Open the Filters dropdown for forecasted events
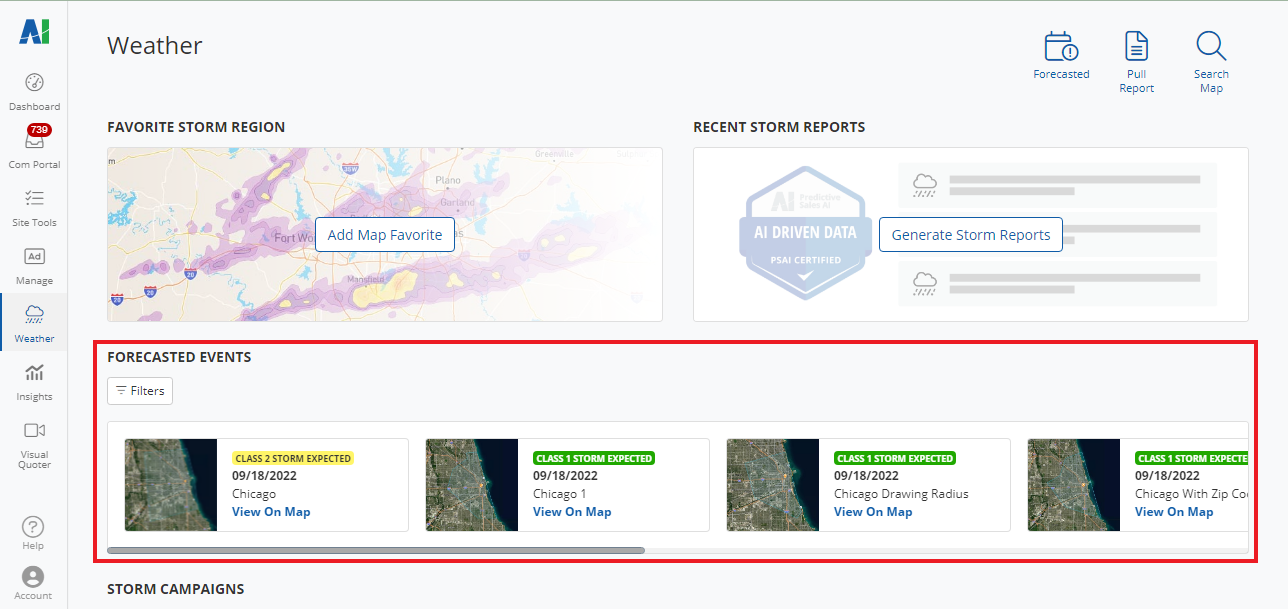 [x=140, y=391]
